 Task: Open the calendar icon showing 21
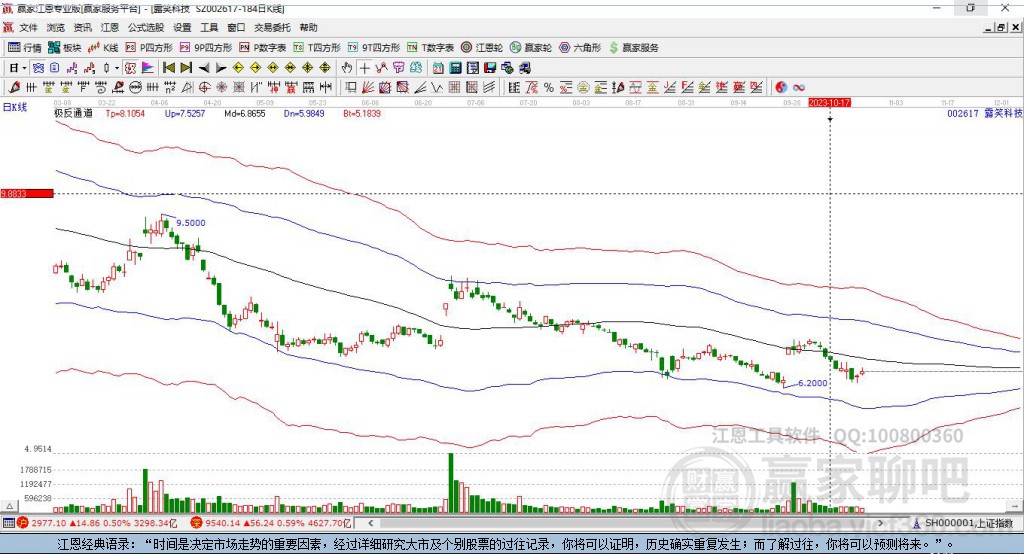pos(438,68)
